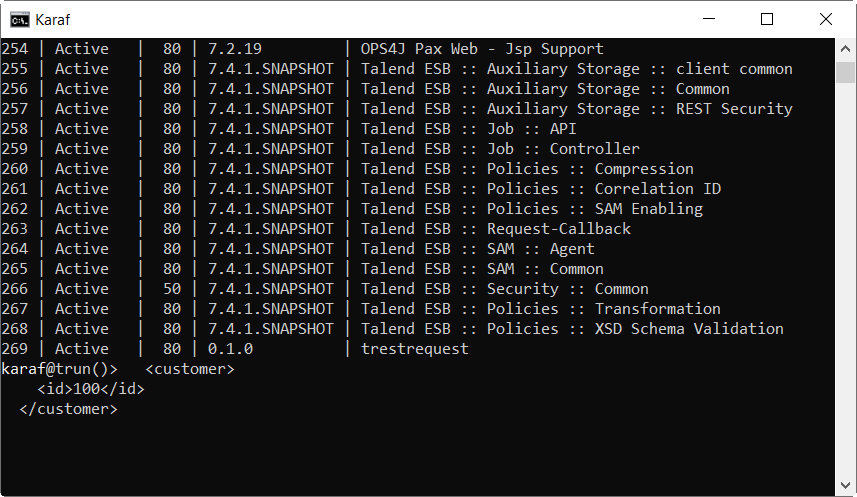
Task: Click the <id>100</id> output line
Action: tap(91, 389)
